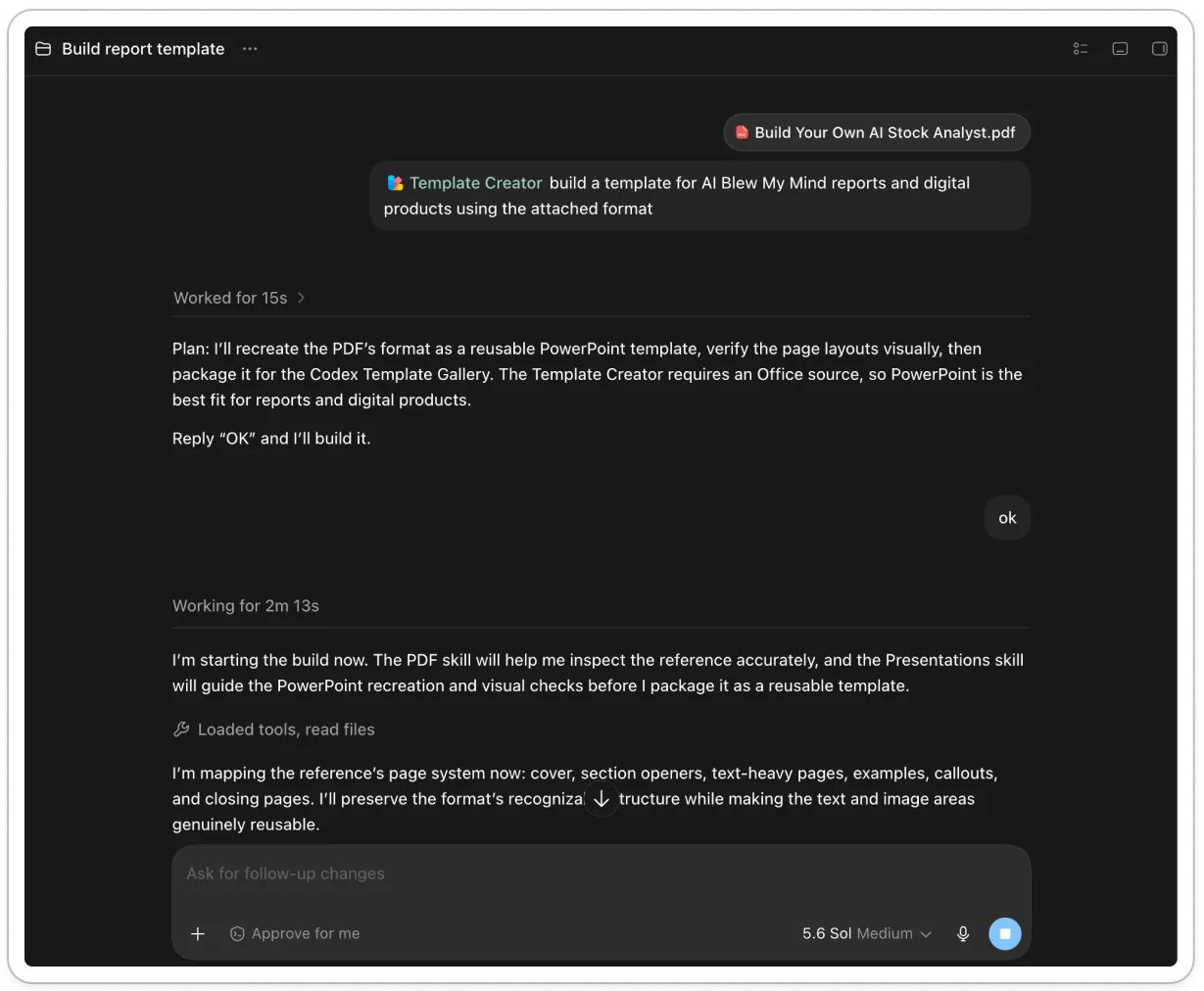Click the microphone voice input icon
The width and height of the screenshot is (1204, 991).
[963, 934]
